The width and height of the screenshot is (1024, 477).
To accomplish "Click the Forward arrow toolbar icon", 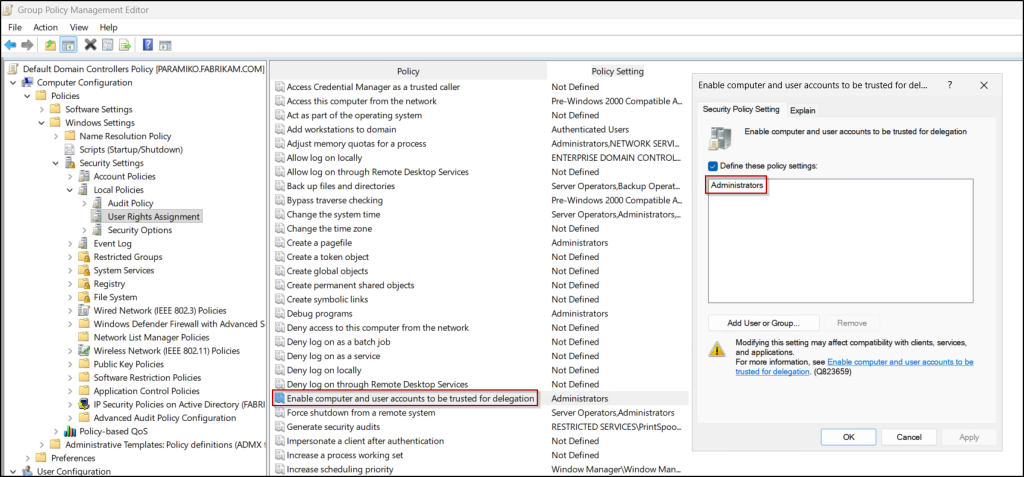I will tap(27, 45).
